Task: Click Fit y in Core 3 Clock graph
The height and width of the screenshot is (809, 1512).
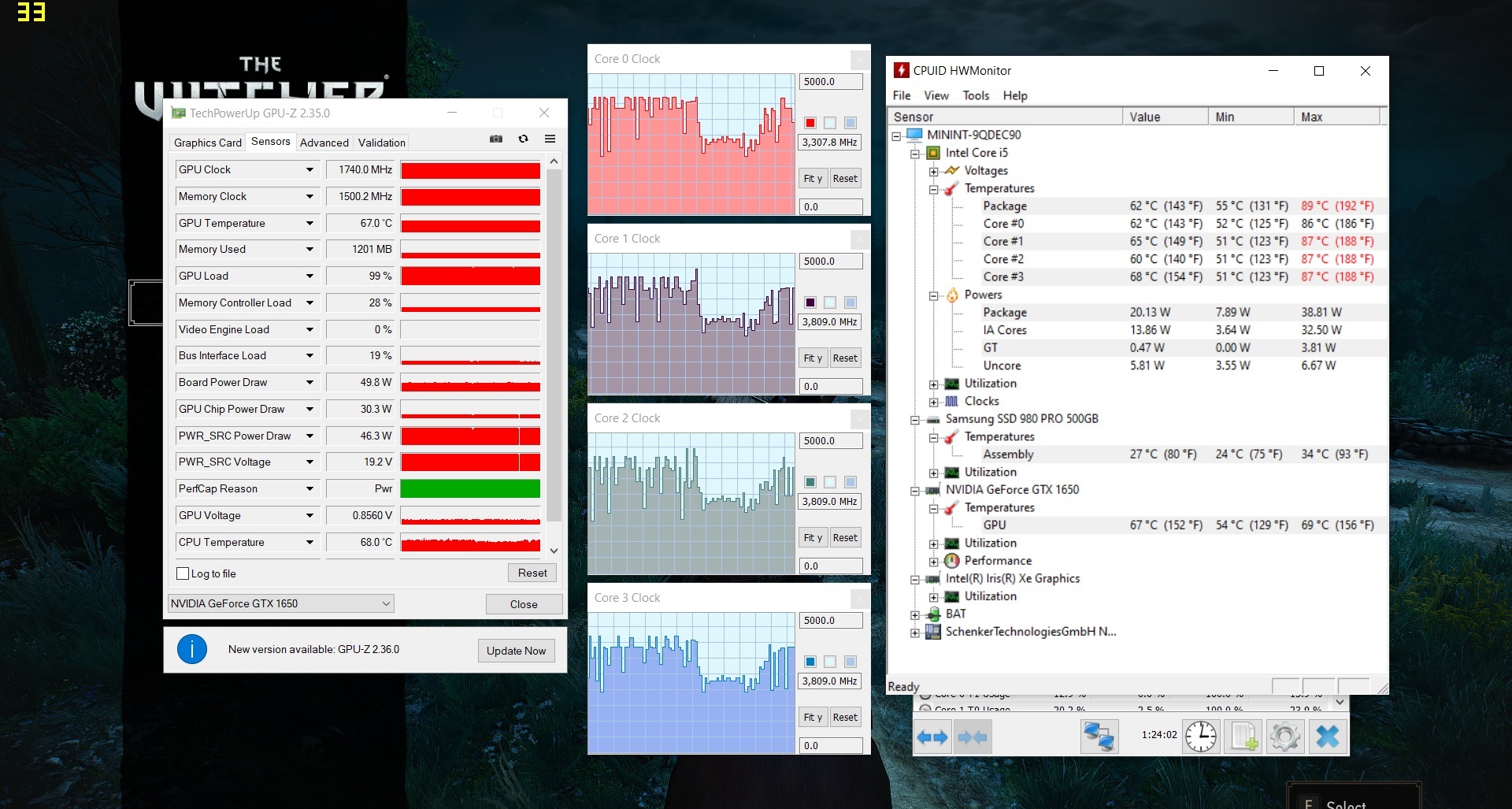Action: coord(813,718)
